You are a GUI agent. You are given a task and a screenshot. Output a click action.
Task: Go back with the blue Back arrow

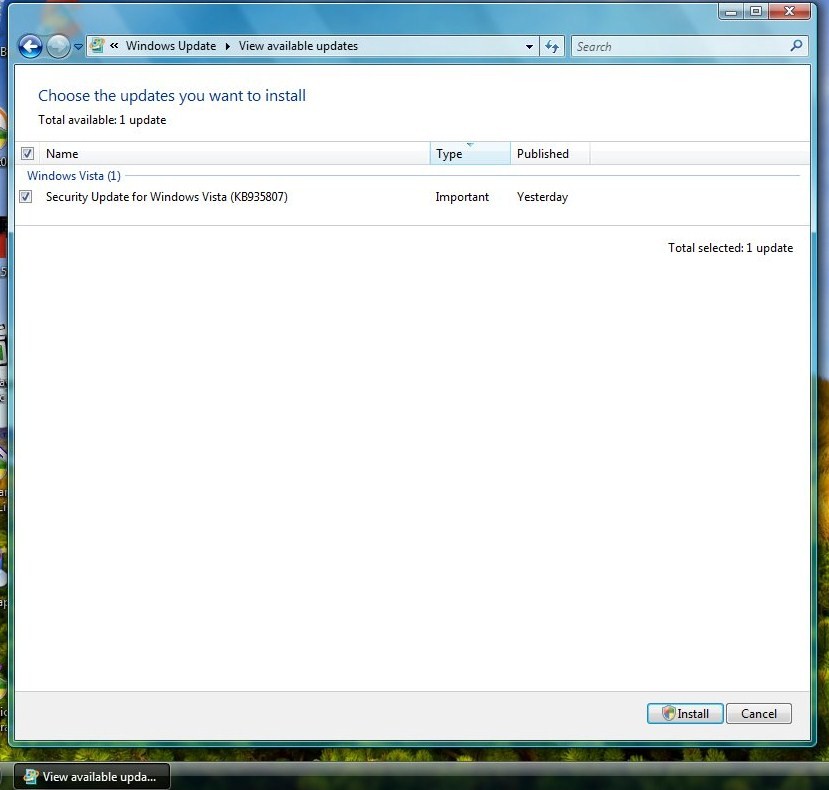pyautogui.click(x=30, y=47)
